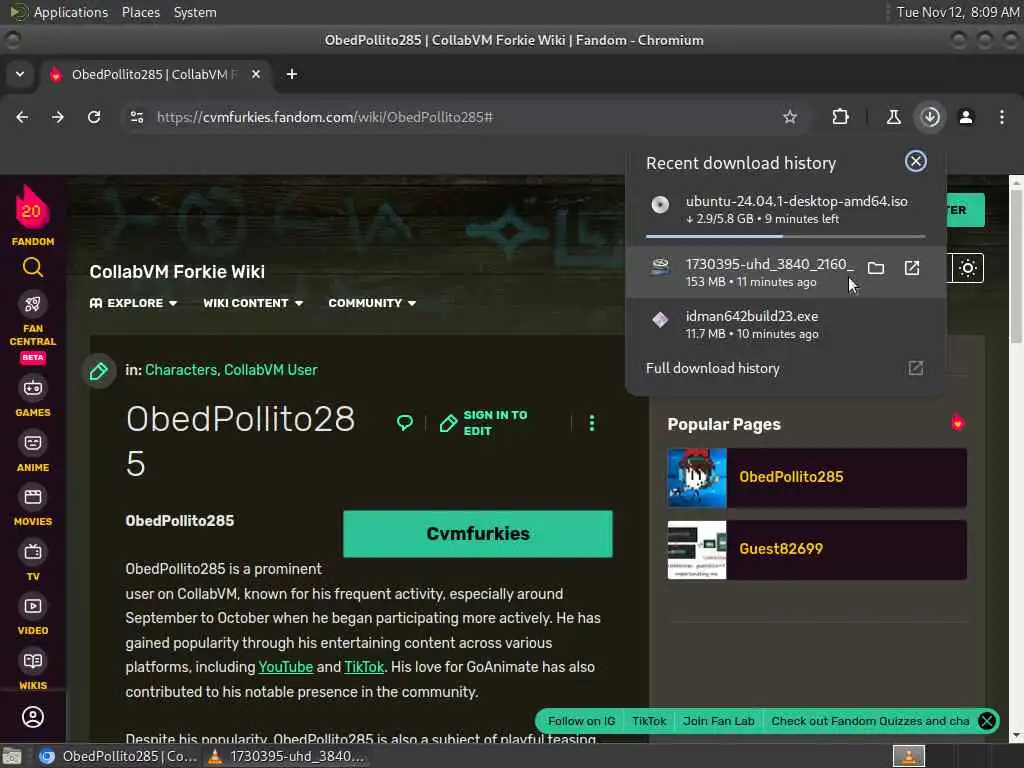1024x768 pixels.
Task: Close the ObedPollito285 browser tab
Action: [x=256, y=74]
